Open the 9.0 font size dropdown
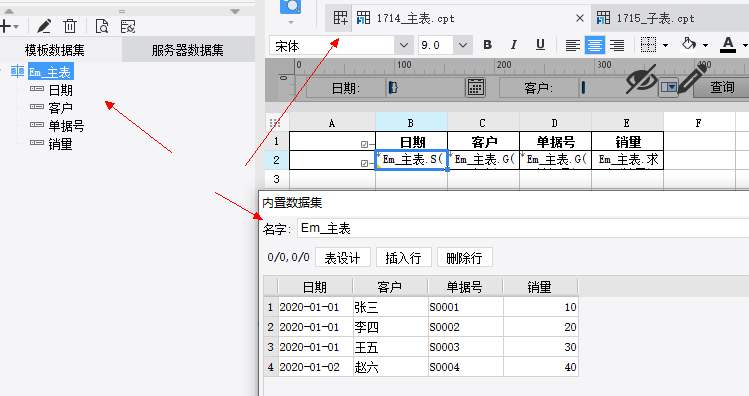 tap(463, 45)
